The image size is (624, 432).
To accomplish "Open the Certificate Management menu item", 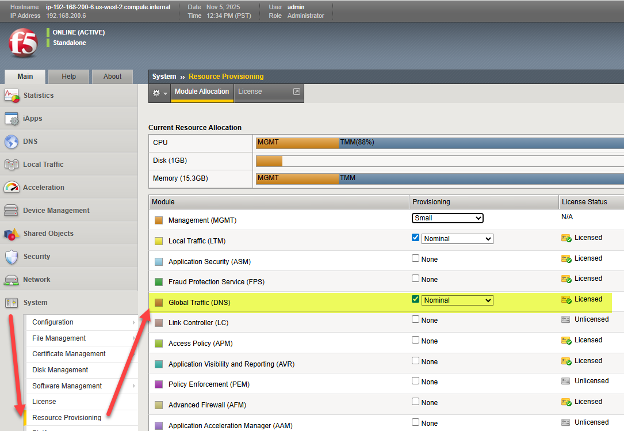I will click(69, 353).
